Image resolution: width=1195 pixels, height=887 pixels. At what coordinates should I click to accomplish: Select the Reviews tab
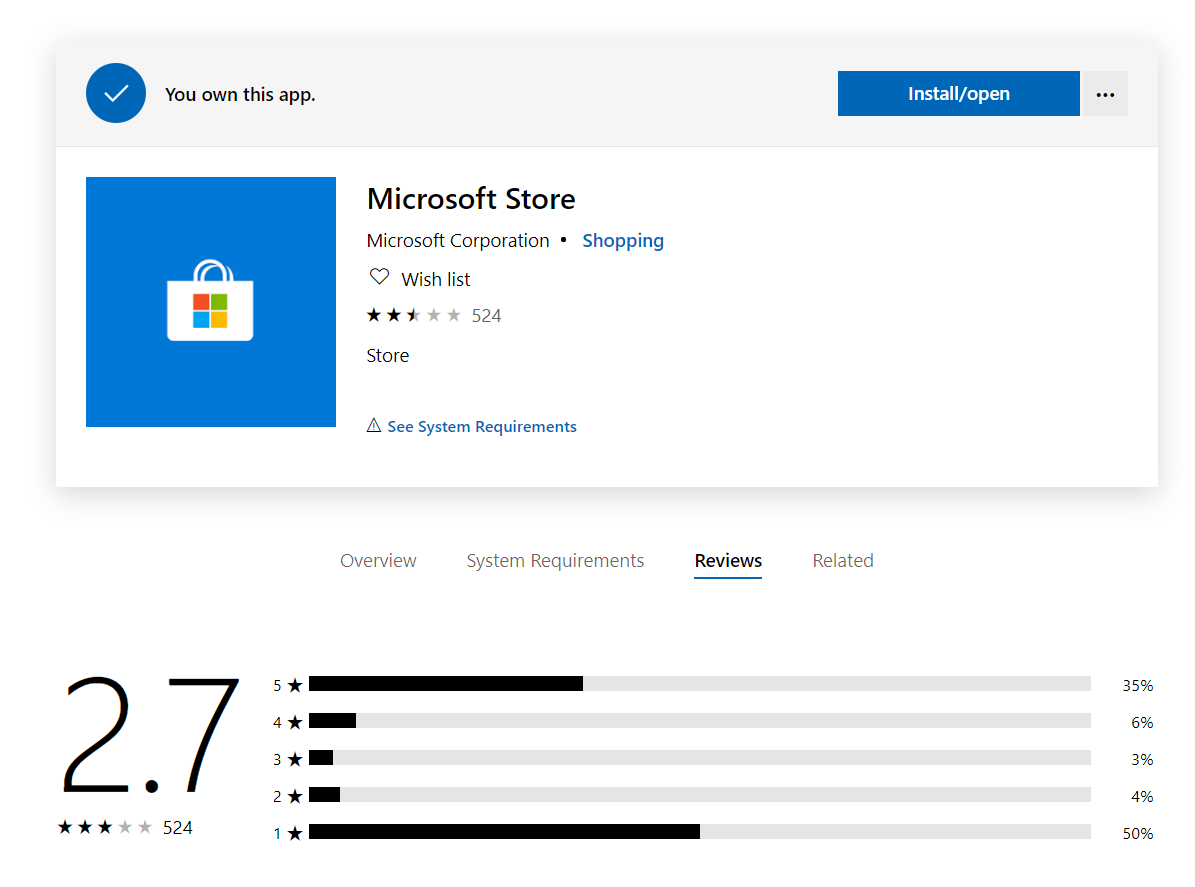pos(728,561)
